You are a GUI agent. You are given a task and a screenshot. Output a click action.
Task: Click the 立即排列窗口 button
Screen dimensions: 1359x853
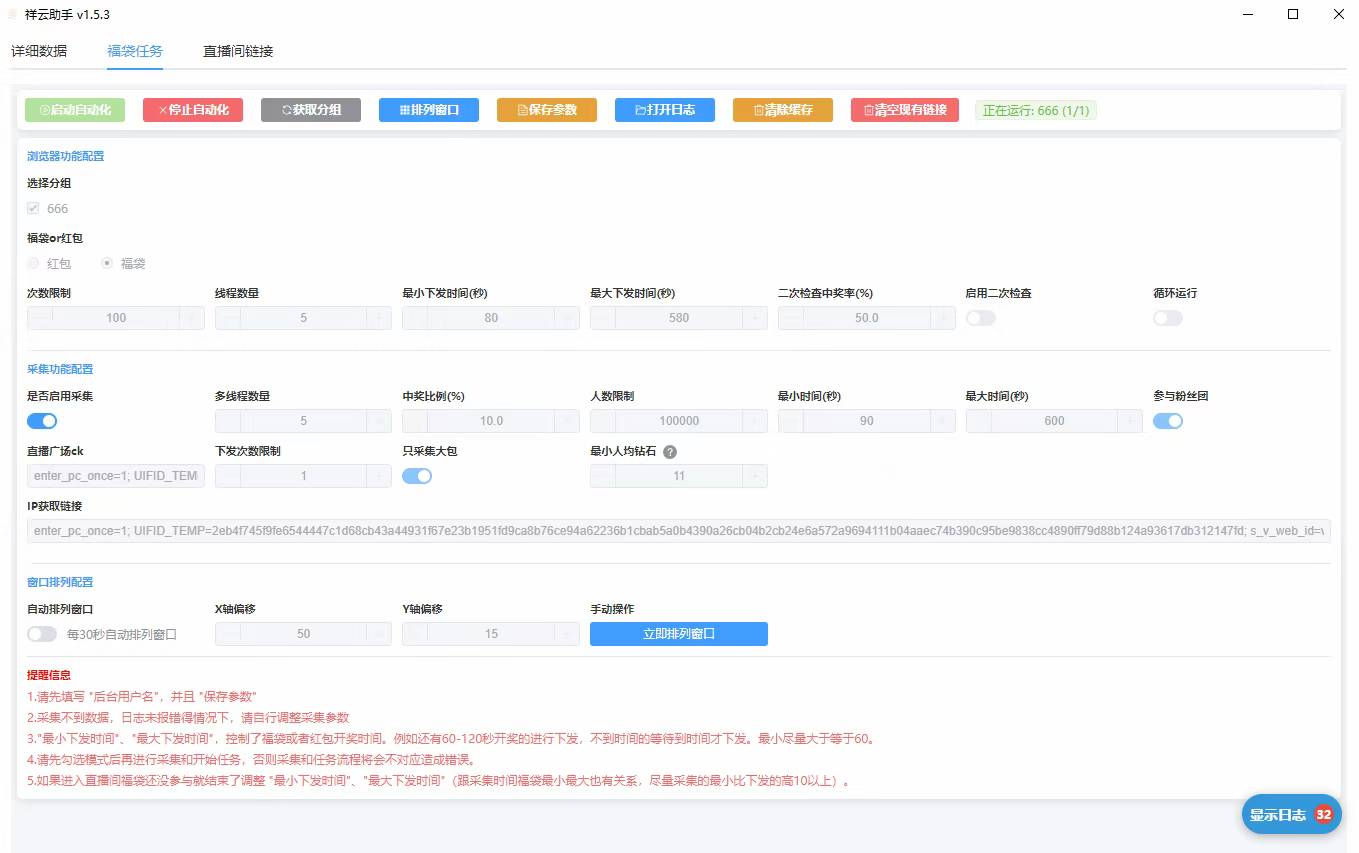(678, 634)
